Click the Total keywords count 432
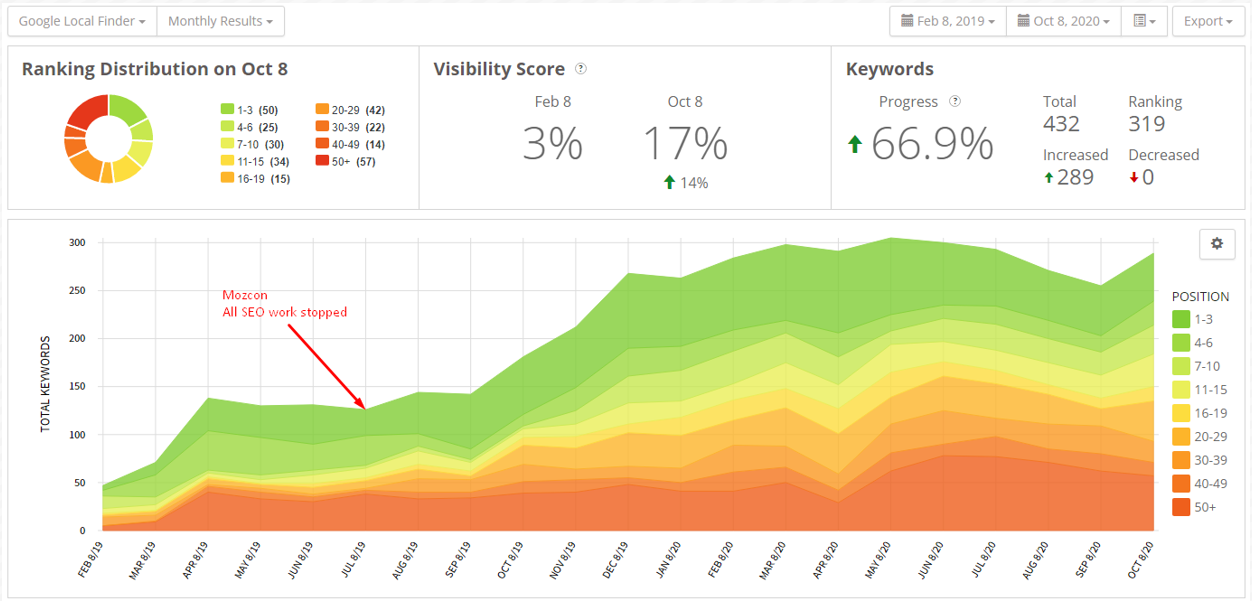Image resolution: width=1252 pixels, height=601 pixels. pos(1061,124)
